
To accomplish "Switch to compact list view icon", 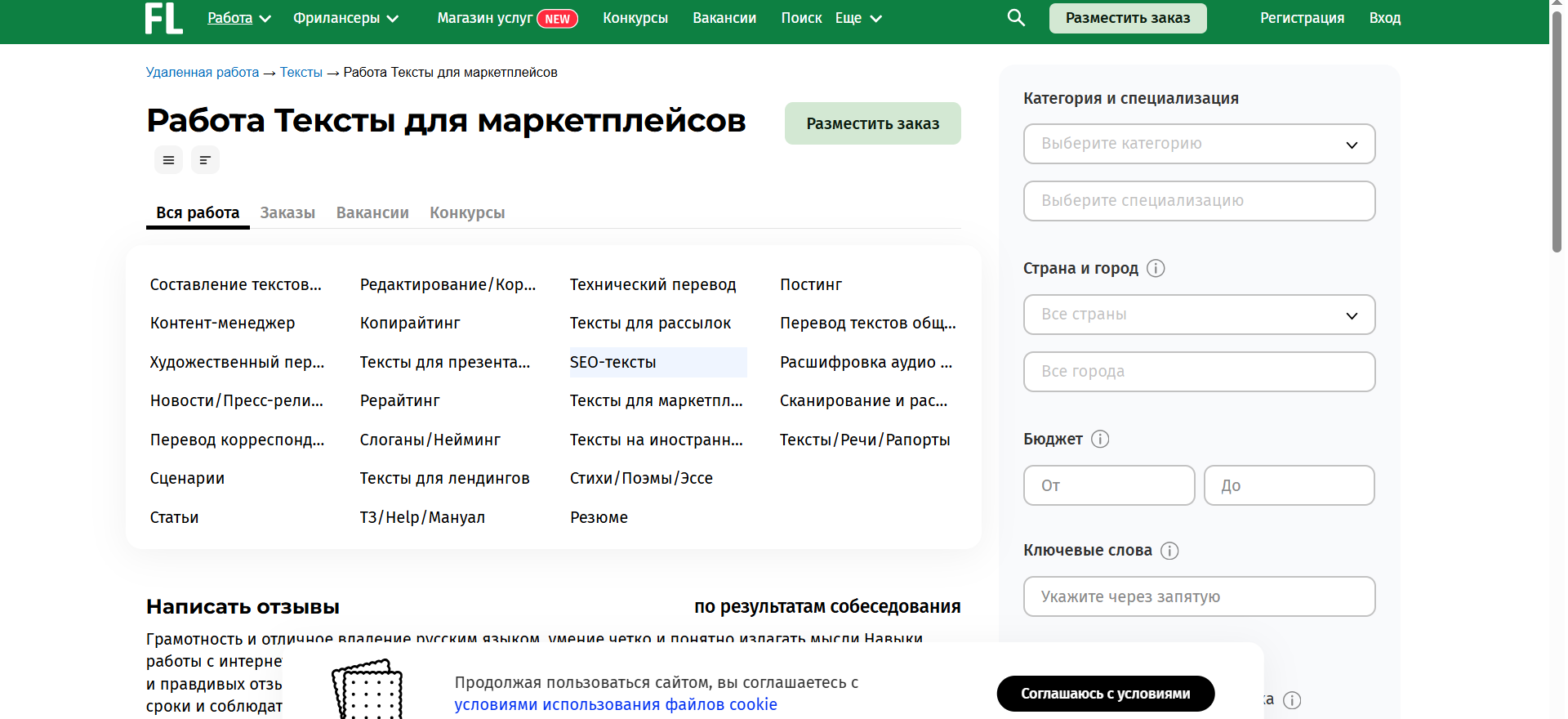I will pyautogui.click(x=205, y=160).
